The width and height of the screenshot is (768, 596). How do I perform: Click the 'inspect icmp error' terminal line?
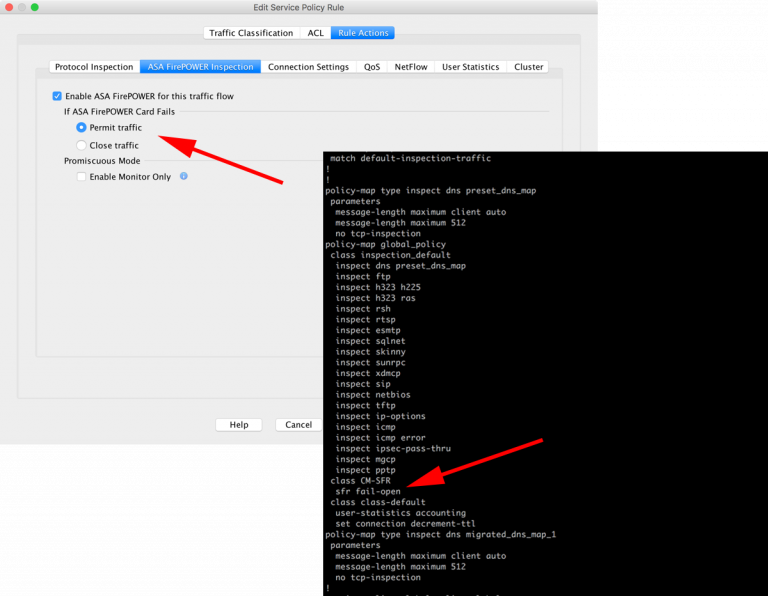[x=381, y=438]
